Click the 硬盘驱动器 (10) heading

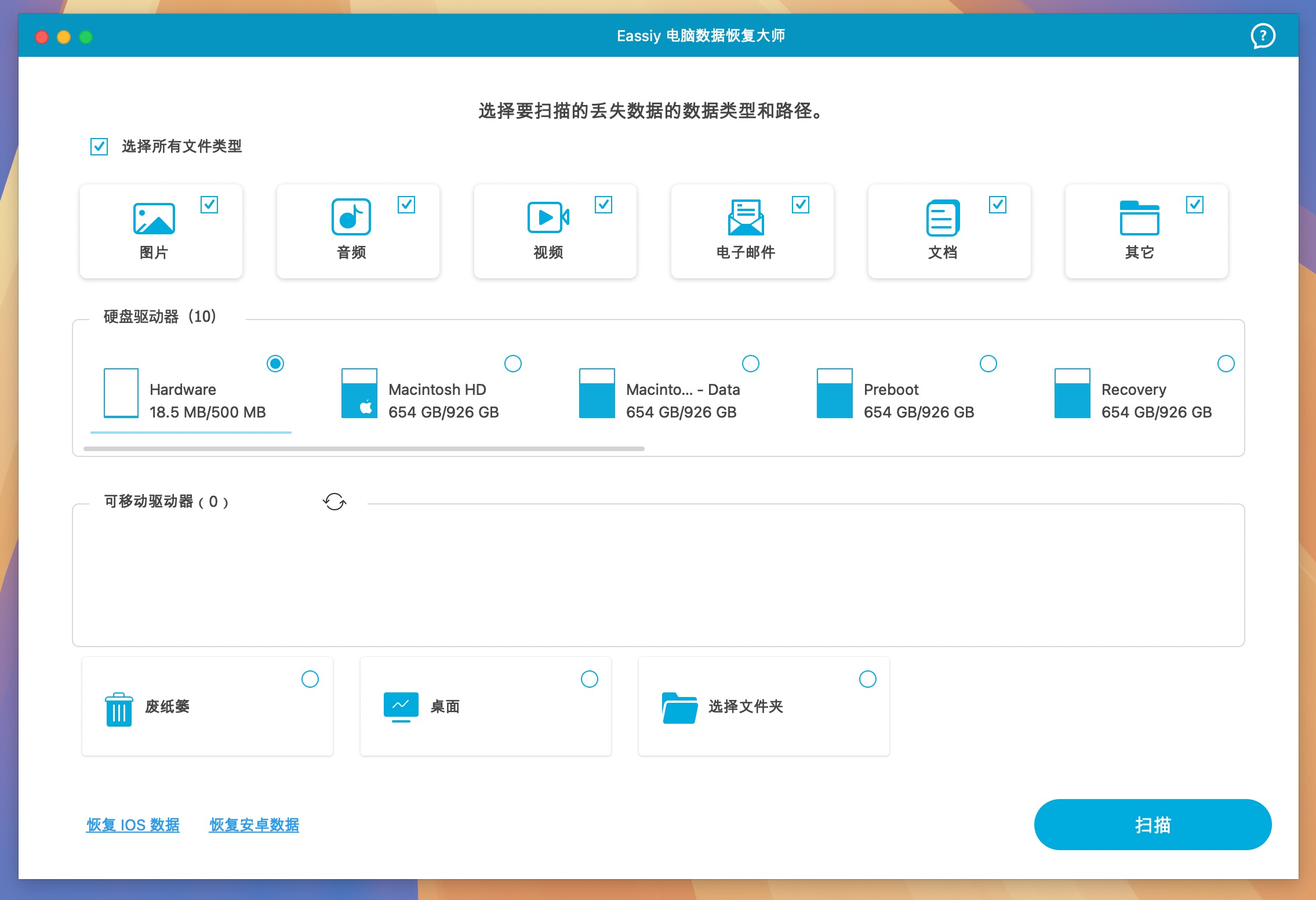[x=160, y=317]
